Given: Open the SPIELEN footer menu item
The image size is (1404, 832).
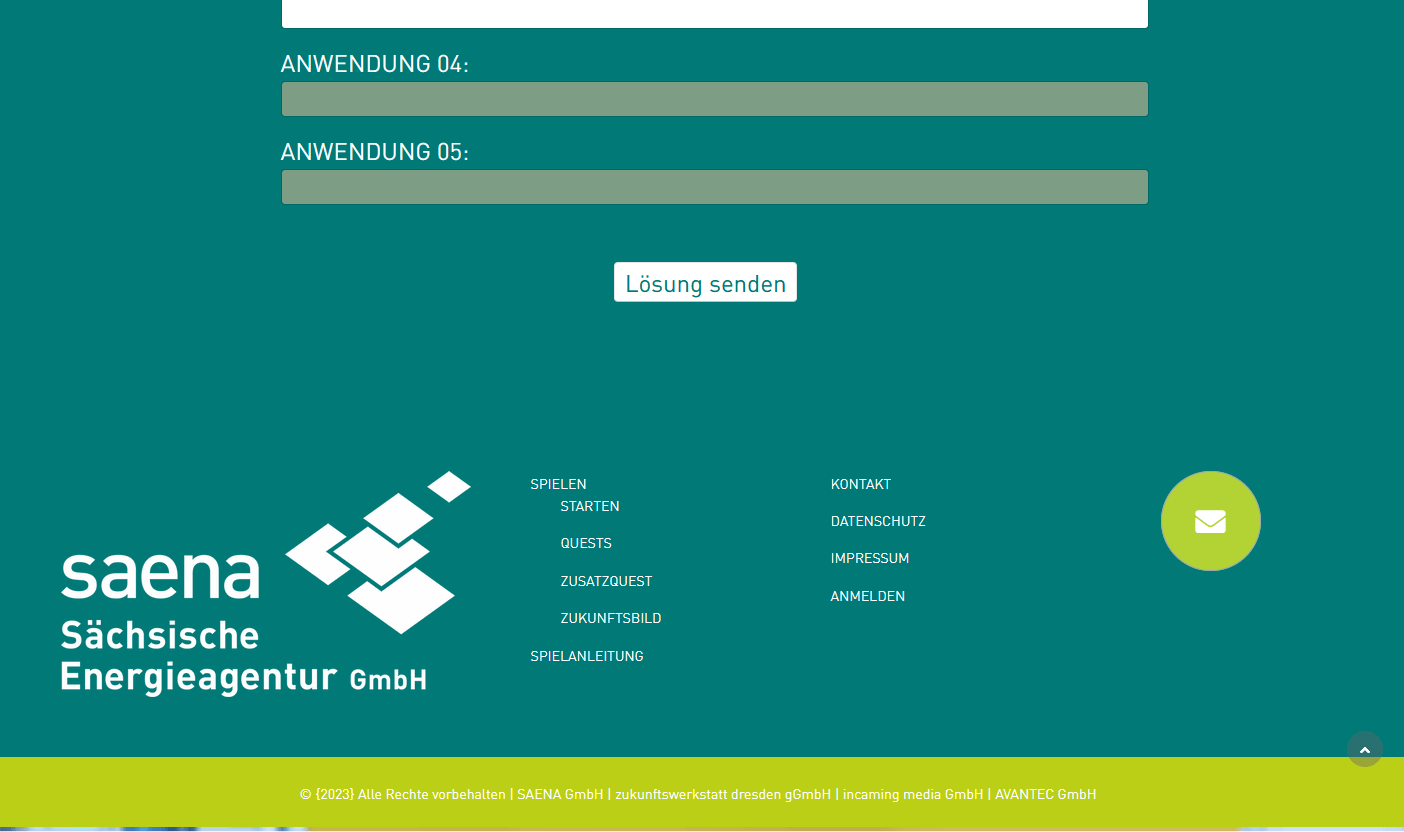Looking at the screenshot, I should coord(558,484).
